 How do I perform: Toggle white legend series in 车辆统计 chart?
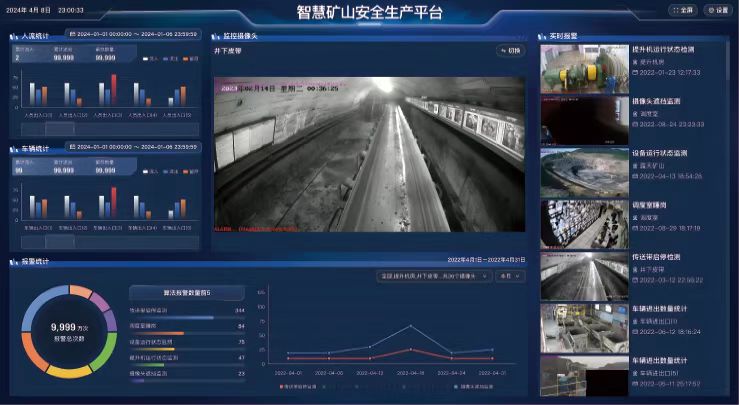[x=150, y=172]
